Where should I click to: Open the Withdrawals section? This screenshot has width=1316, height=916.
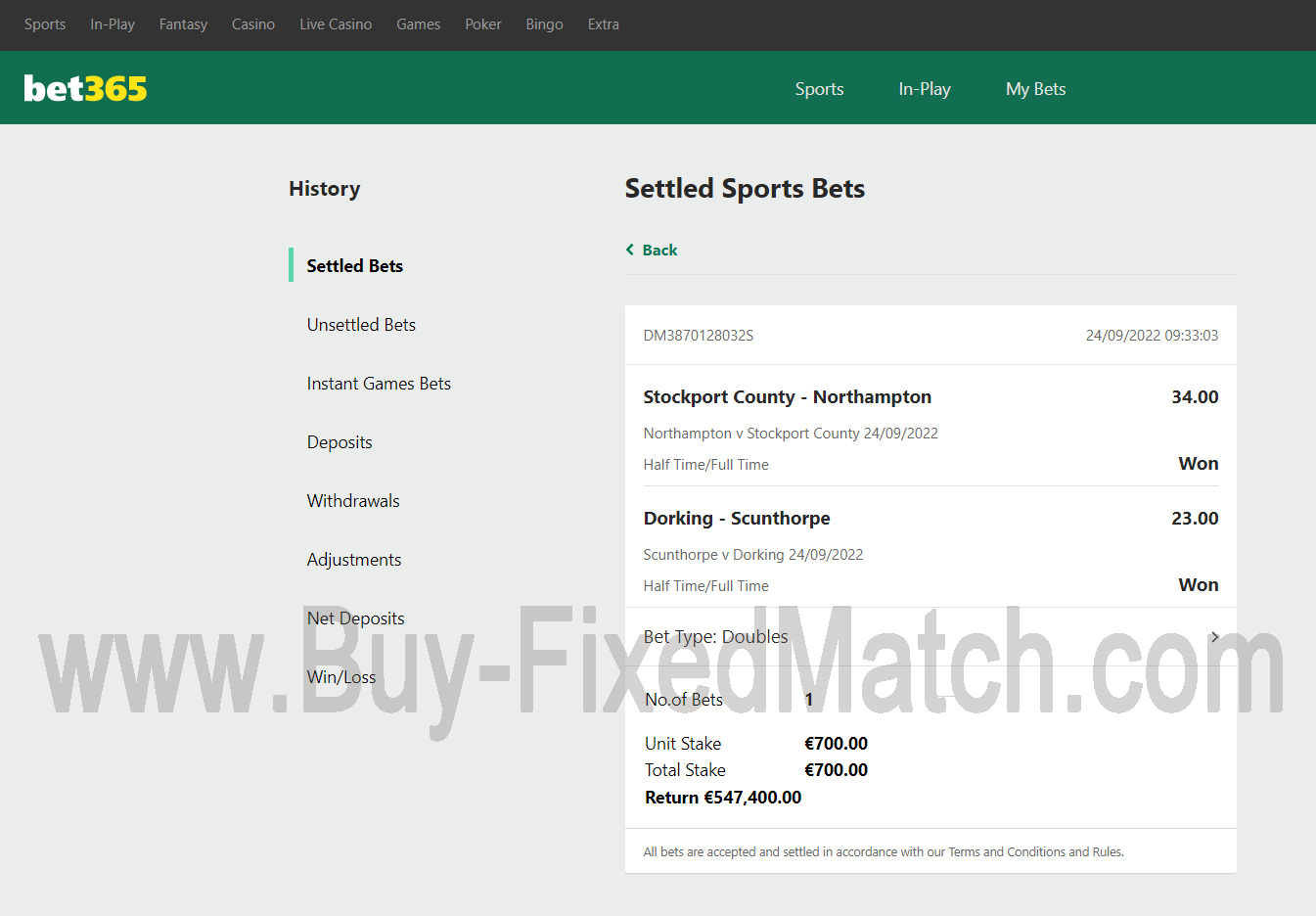(353, 501)
